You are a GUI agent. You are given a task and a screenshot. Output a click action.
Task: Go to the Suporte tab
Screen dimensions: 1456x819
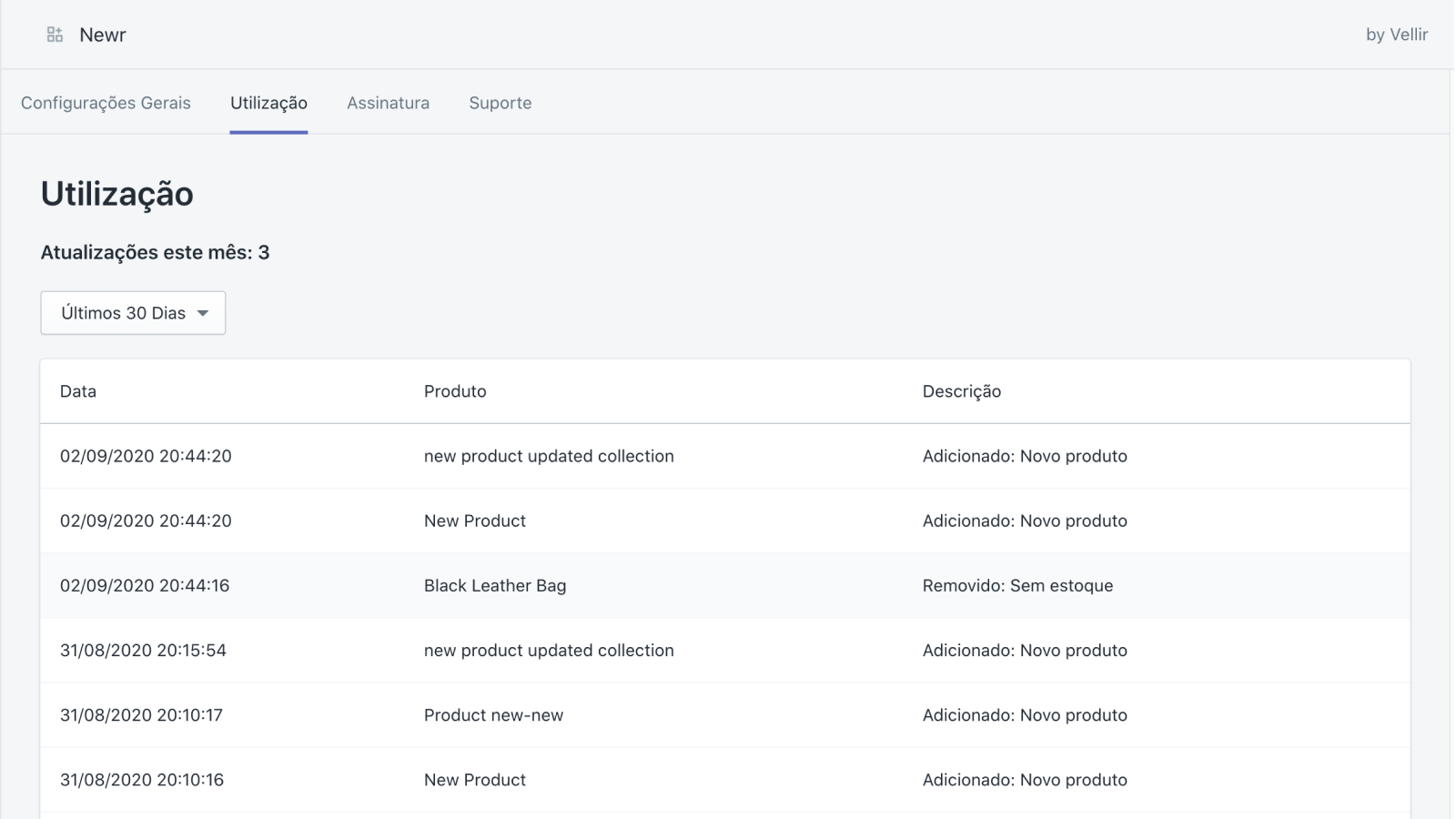[500, 103]
